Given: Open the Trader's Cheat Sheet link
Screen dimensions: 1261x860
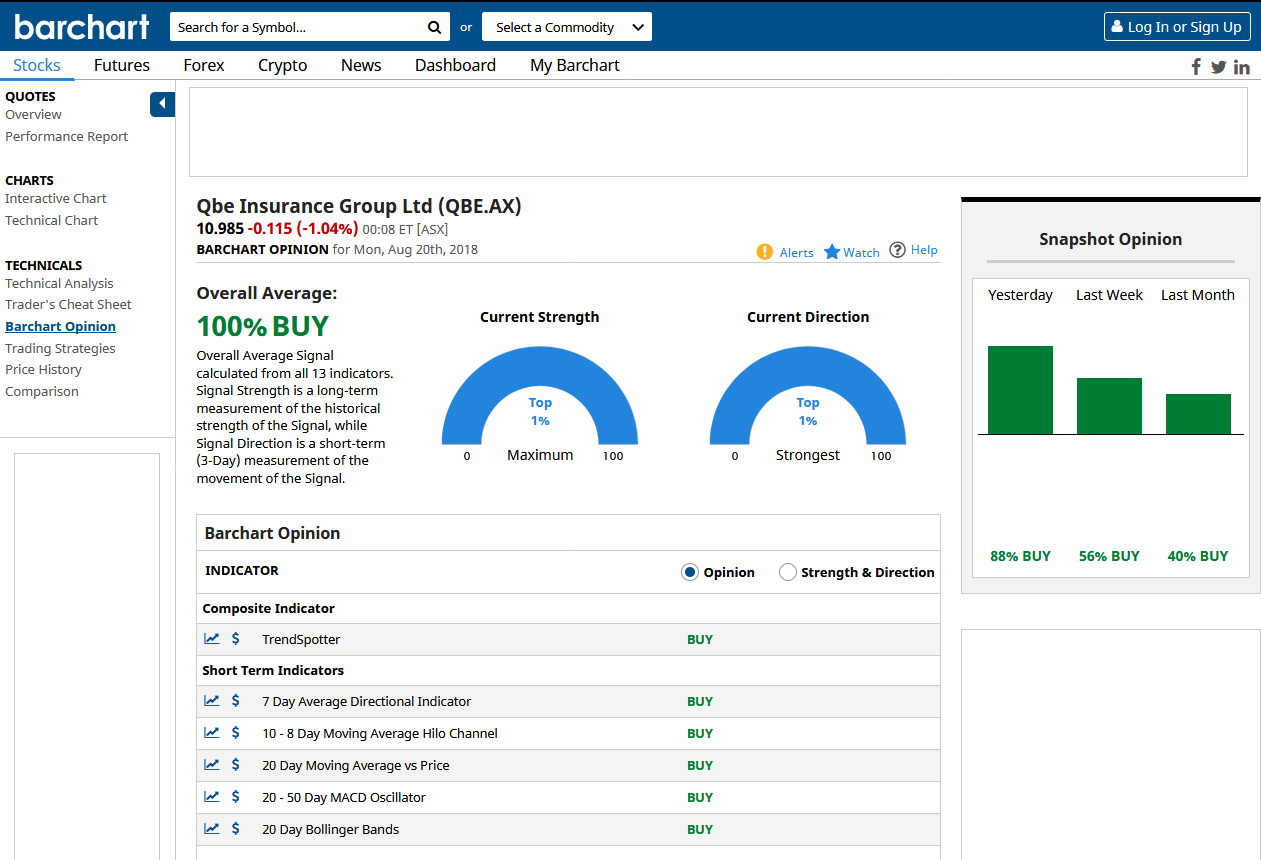Looking at the screenshot, I should click(x=68, y=304).
